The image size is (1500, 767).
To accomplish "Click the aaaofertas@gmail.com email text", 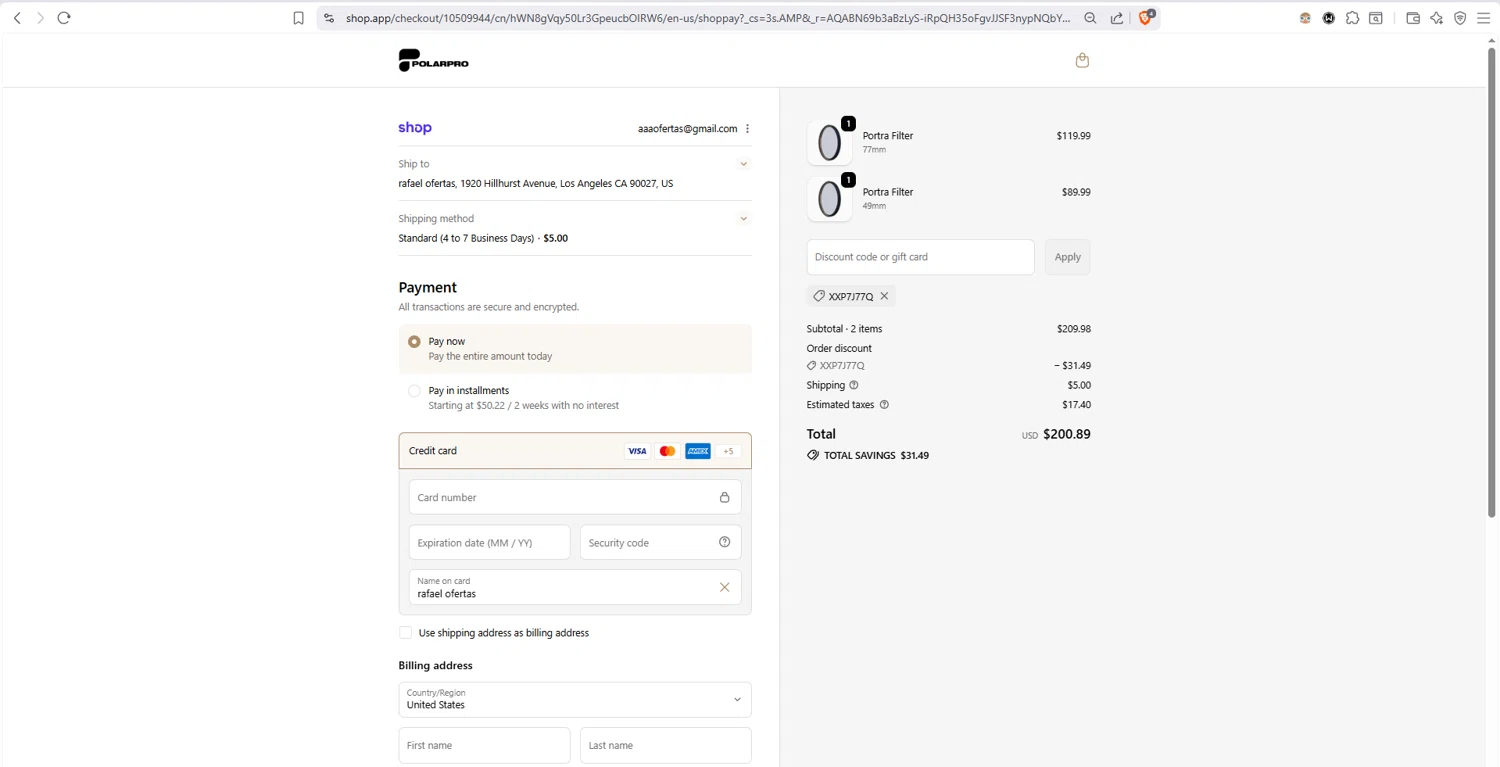I will coord(687,128).
